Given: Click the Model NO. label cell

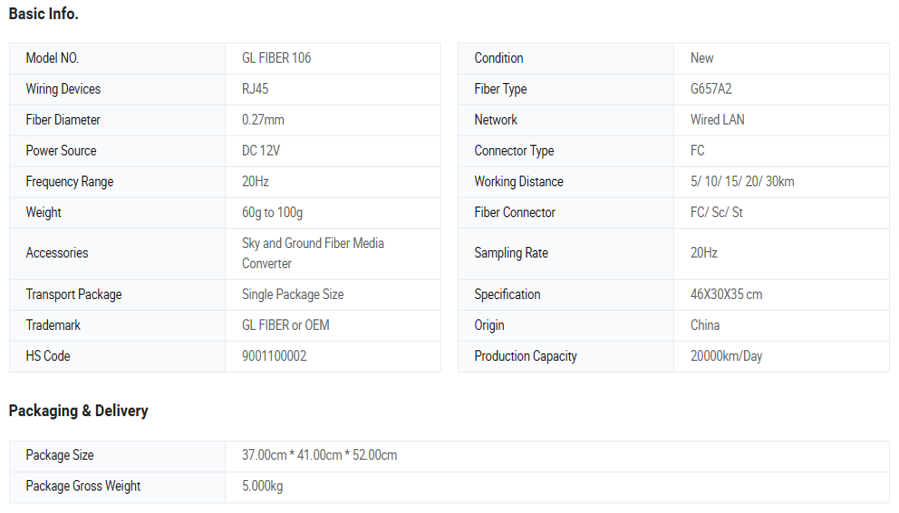Looking at the screenshot, I should [52, 58].
